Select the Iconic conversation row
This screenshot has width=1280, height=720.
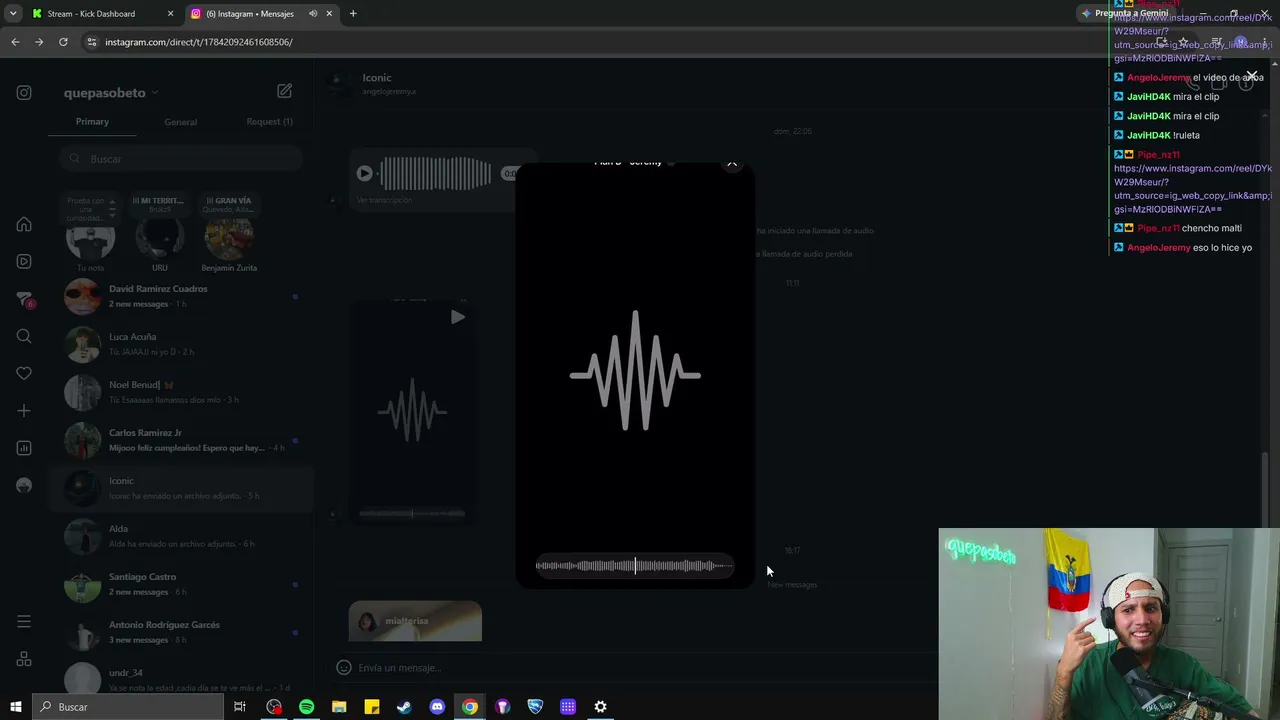[180, 488]
